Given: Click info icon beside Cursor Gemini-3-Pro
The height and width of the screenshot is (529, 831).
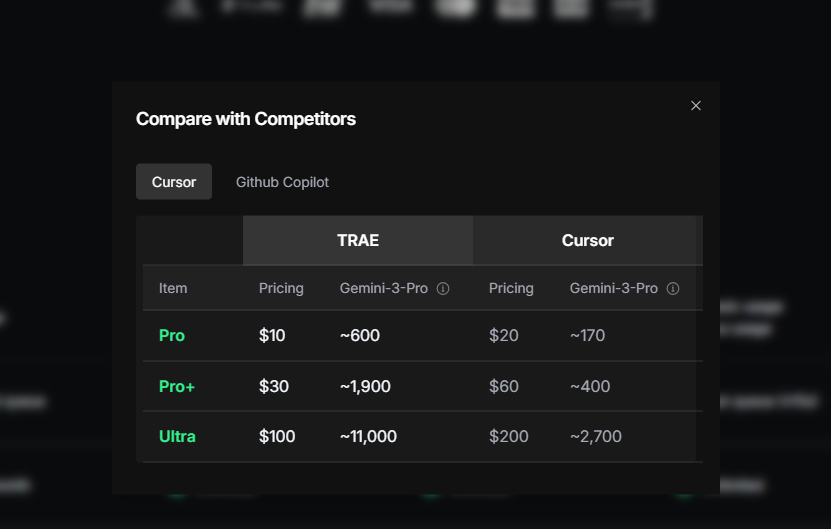Looking at the screenshot, I should (x=673, y=288).
